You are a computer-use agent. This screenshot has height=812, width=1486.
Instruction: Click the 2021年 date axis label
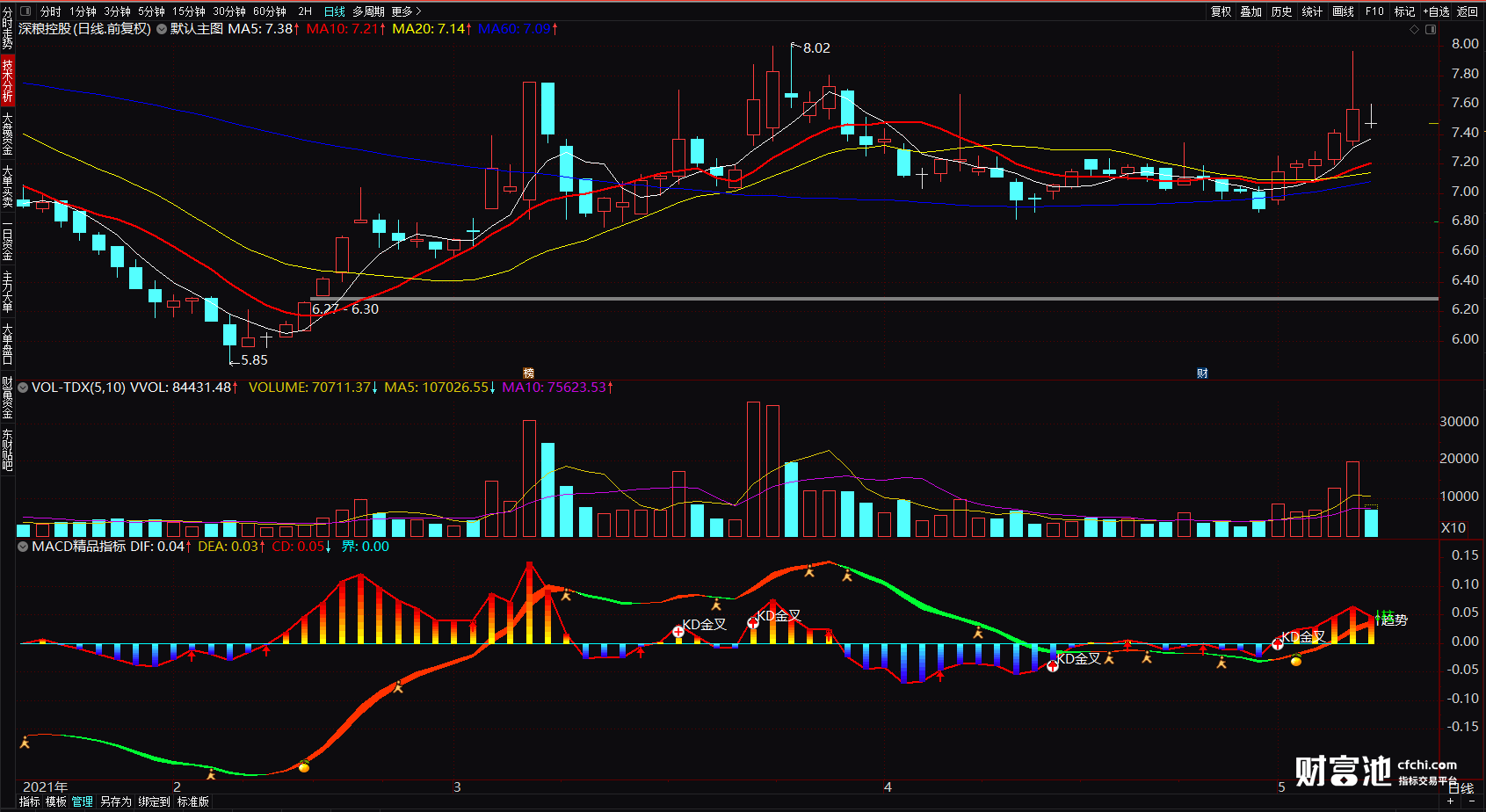point(46,787)
